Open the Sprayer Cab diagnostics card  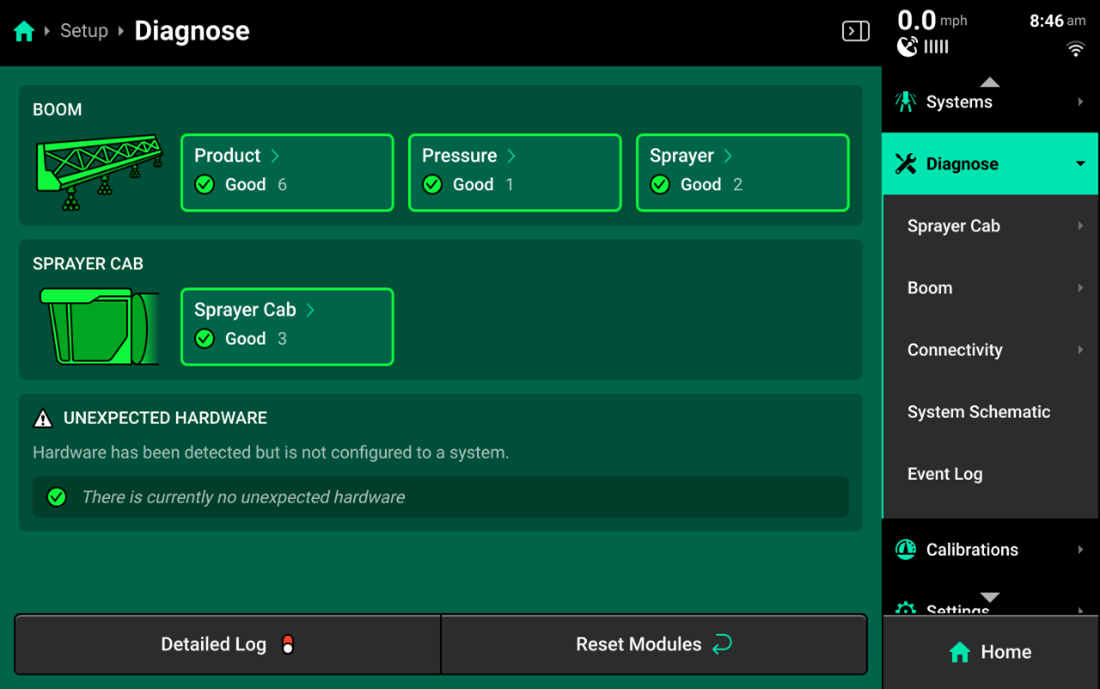287,327
